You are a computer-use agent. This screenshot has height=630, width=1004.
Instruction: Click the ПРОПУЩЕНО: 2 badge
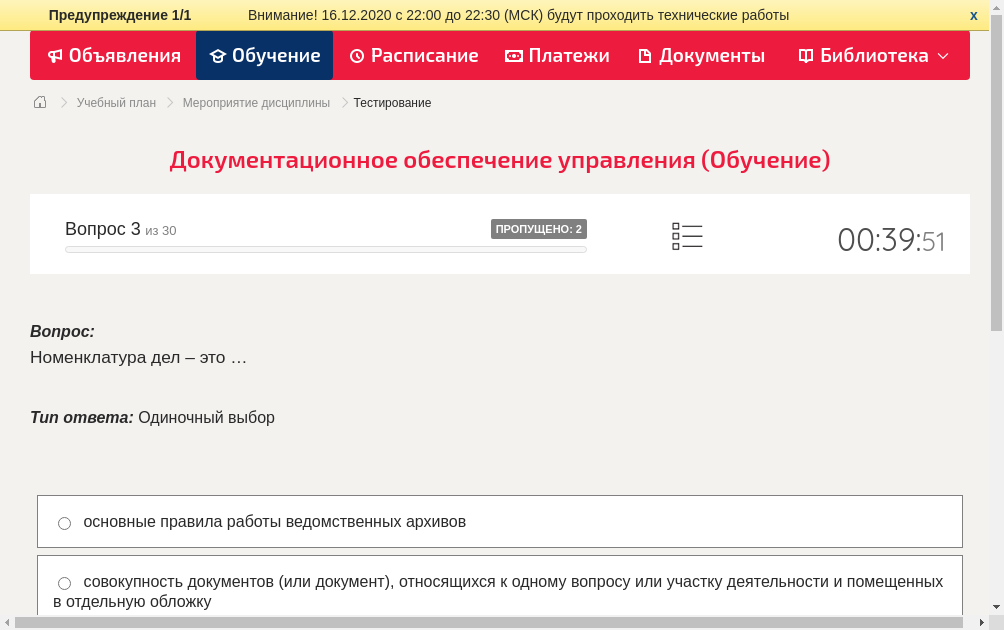[539, 228]
